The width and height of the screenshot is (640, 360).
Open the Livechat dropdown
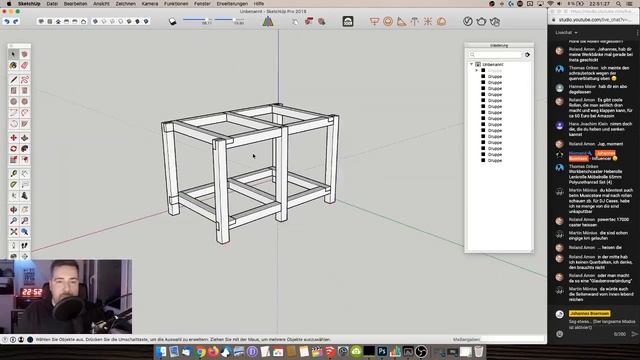click(567, 33)
